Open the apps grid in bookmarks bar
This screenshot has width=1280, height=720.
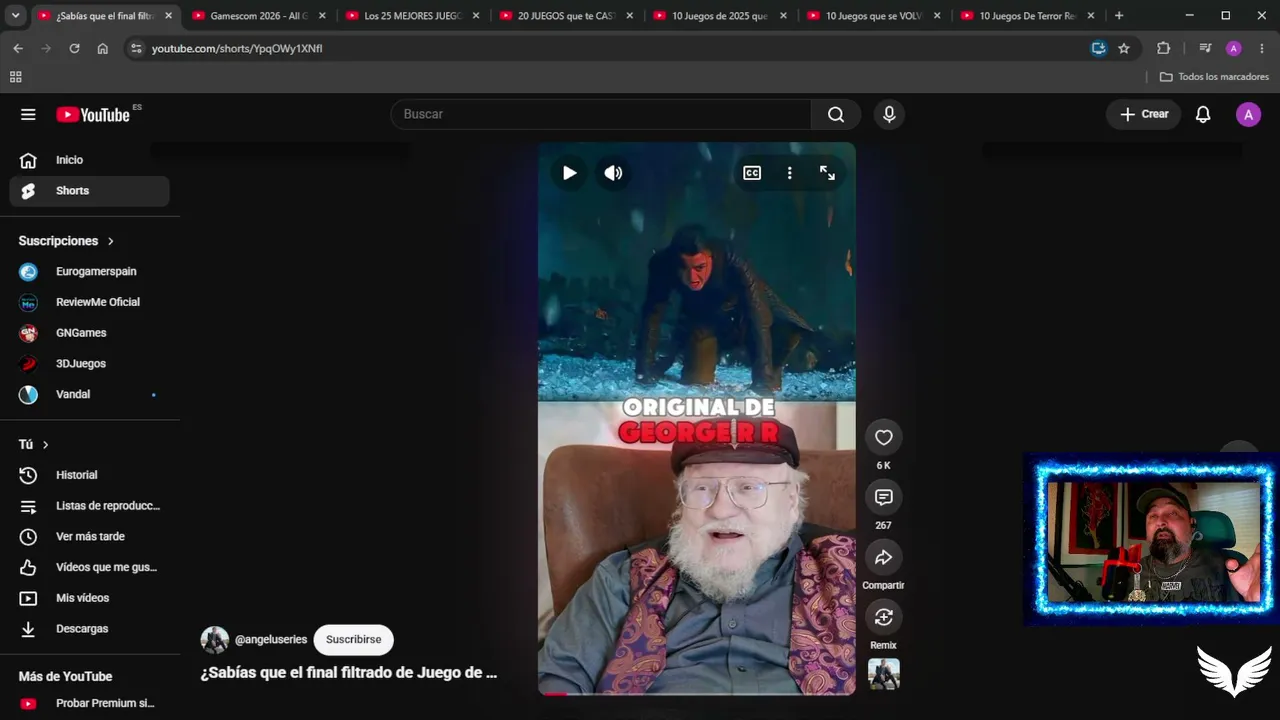point(15,77)
